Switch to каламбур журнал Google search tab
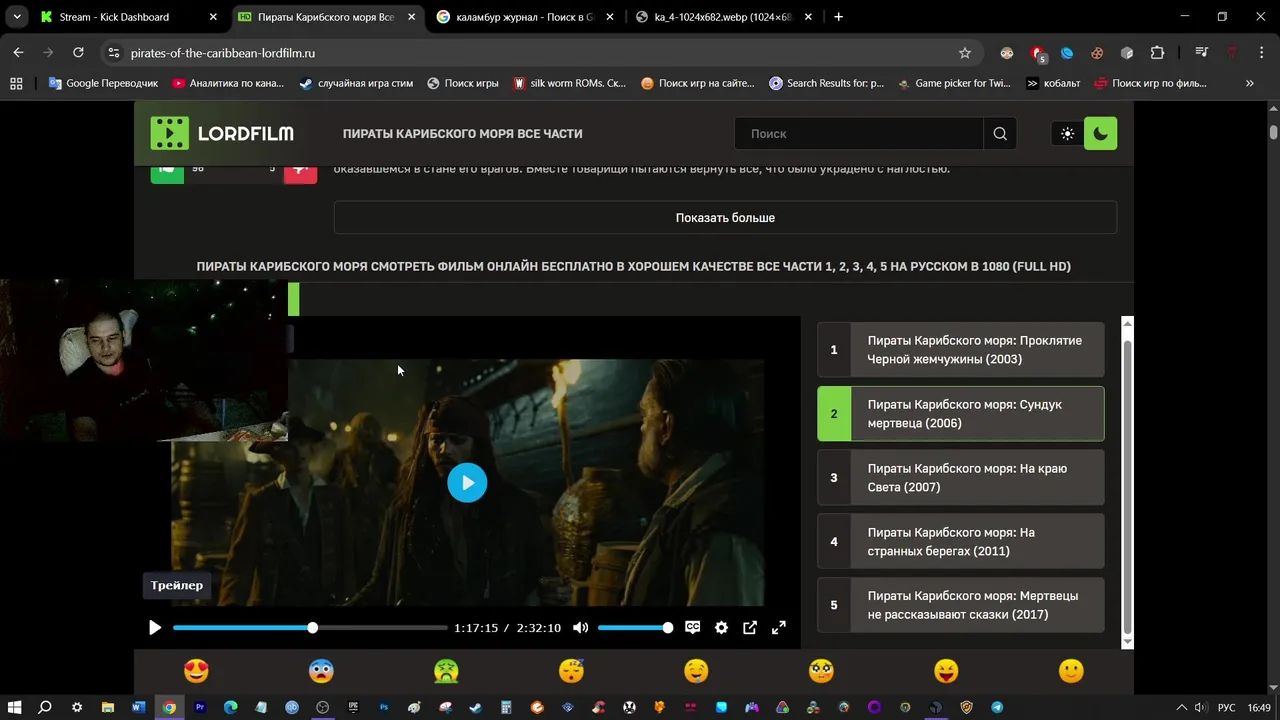 pyautogui.click(x=526, y=17)
